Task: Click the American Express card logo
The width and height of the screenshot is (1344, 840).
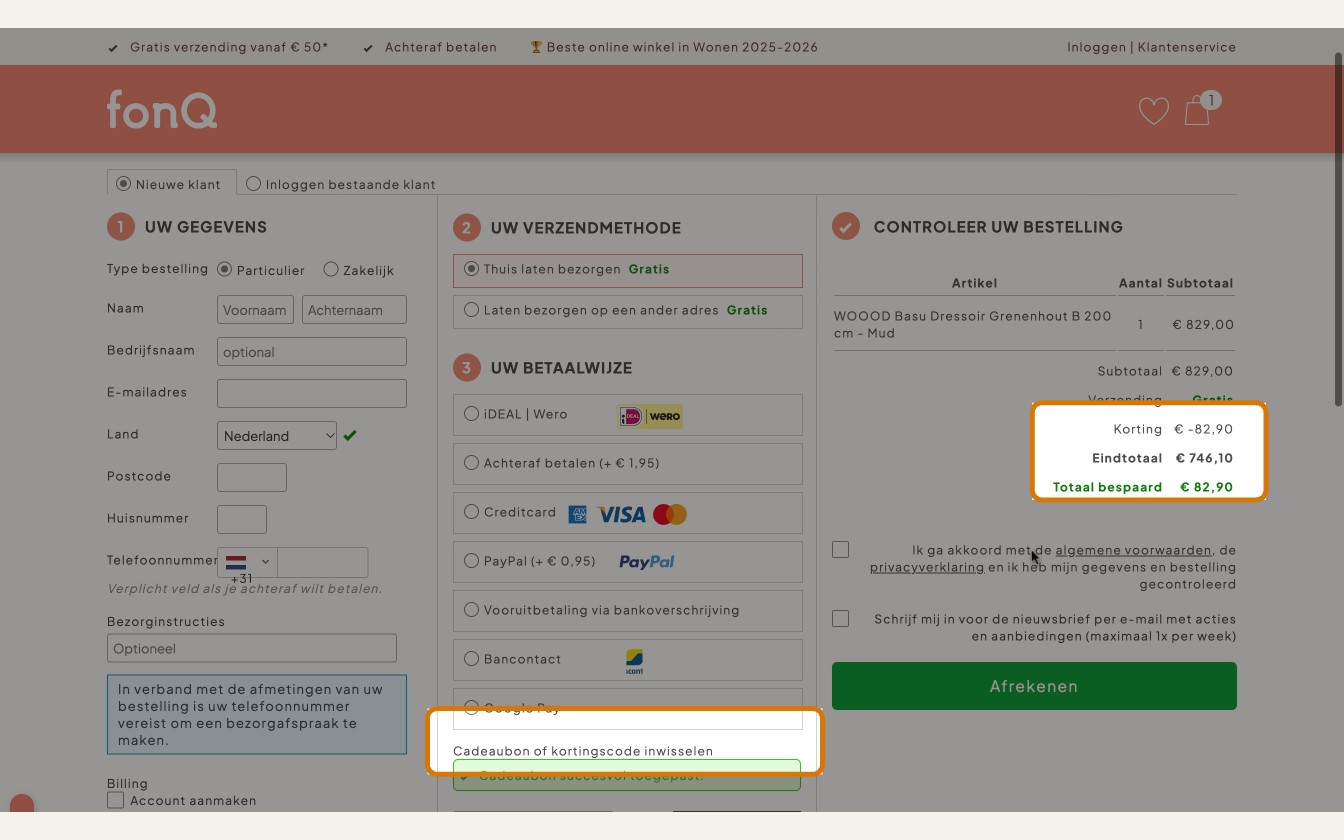Action: point(577,514)
